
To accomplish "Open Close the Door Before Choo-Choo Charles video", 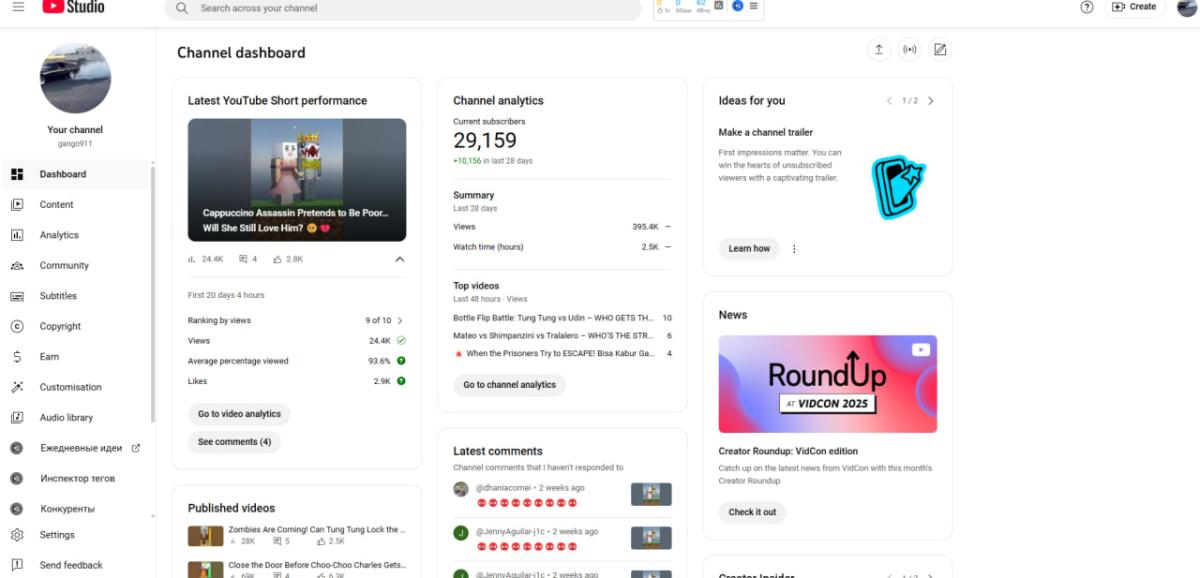I will [x=316, y=565].
